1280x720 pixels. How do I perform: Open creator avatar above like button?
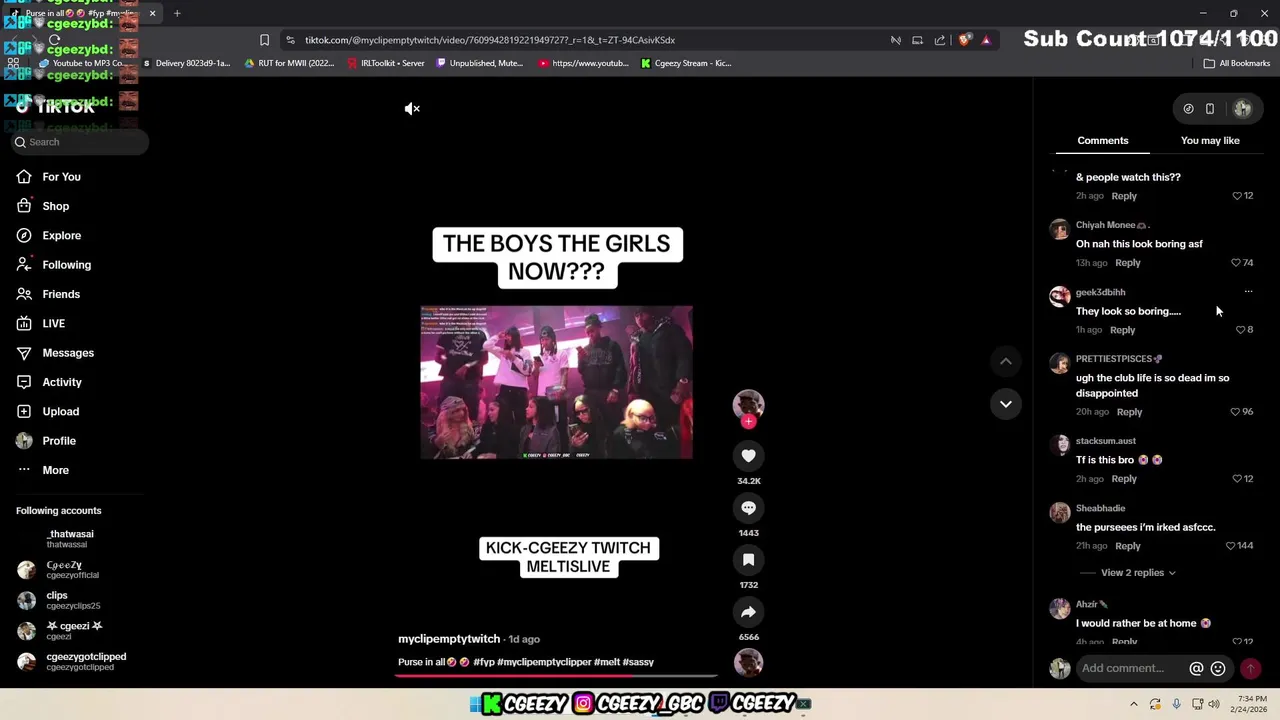748,403
